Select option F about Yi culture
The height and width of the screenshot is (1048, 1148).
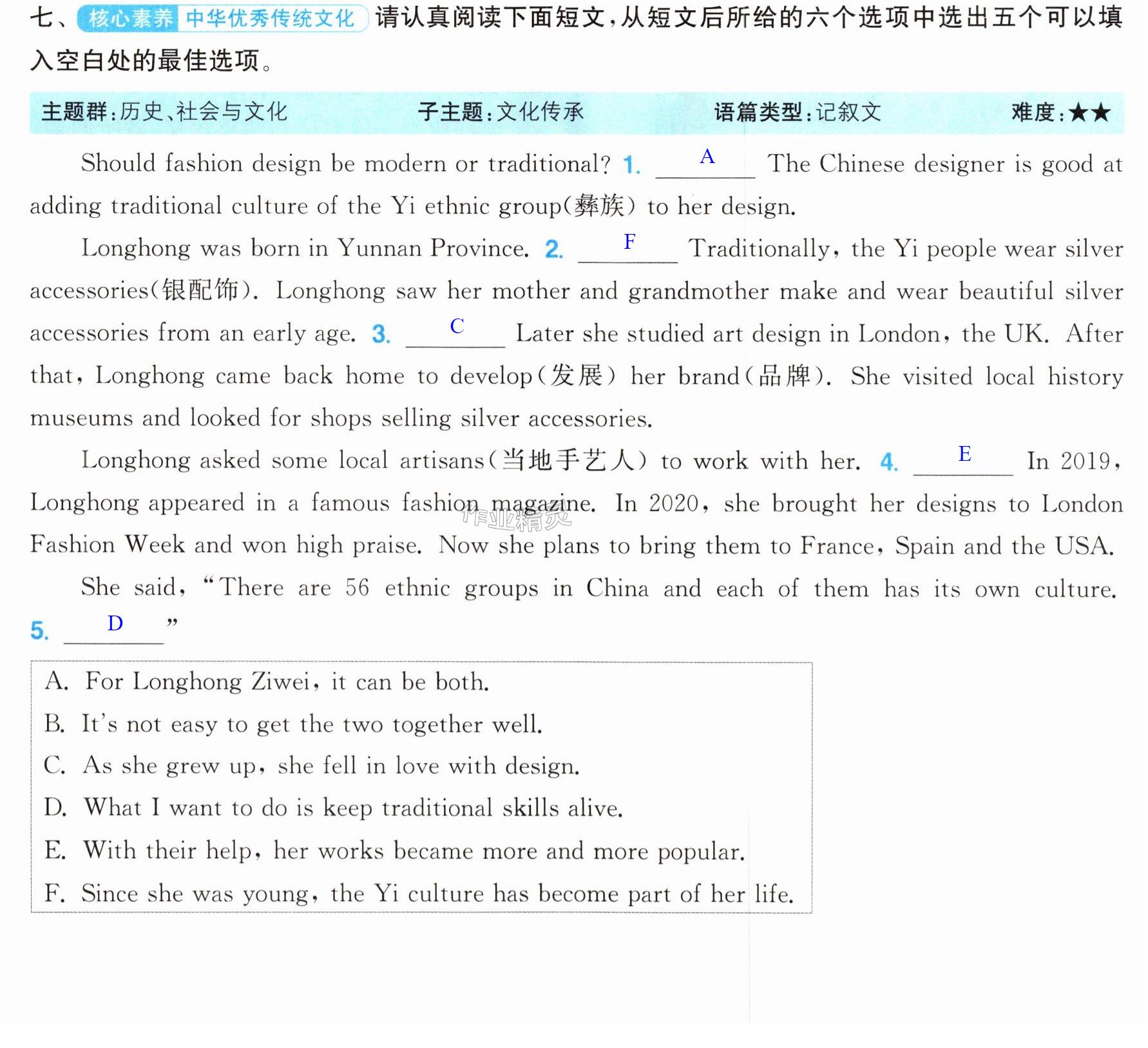click(x=419, y=894)
